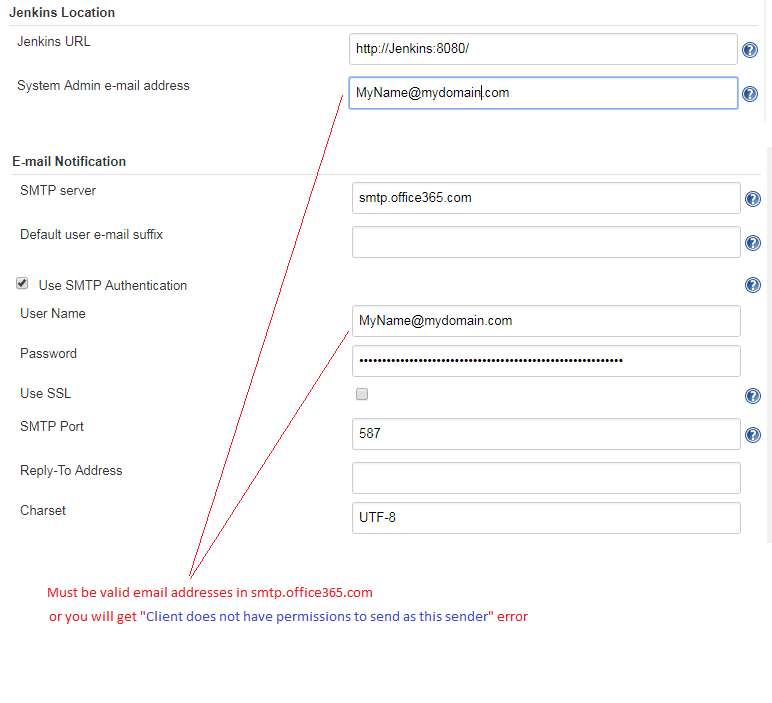This screenshot has height=703, width=772.
Task: Select the Reply-To Address input box
Action: (546, 478)
